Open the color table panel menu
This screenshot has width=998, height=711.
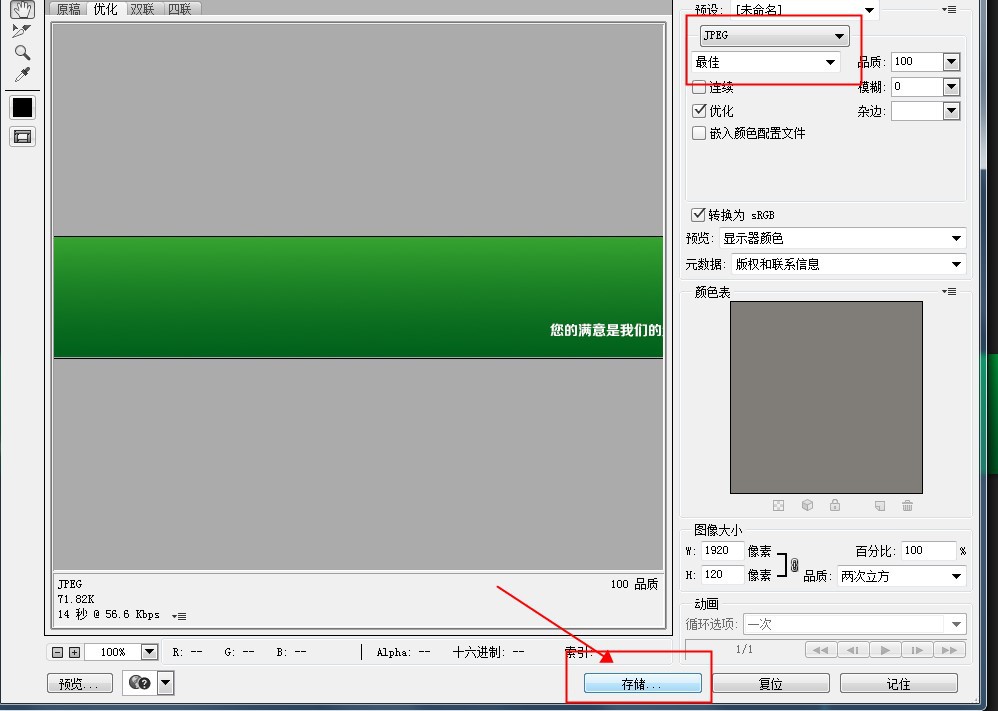click(x=949, y=292)
